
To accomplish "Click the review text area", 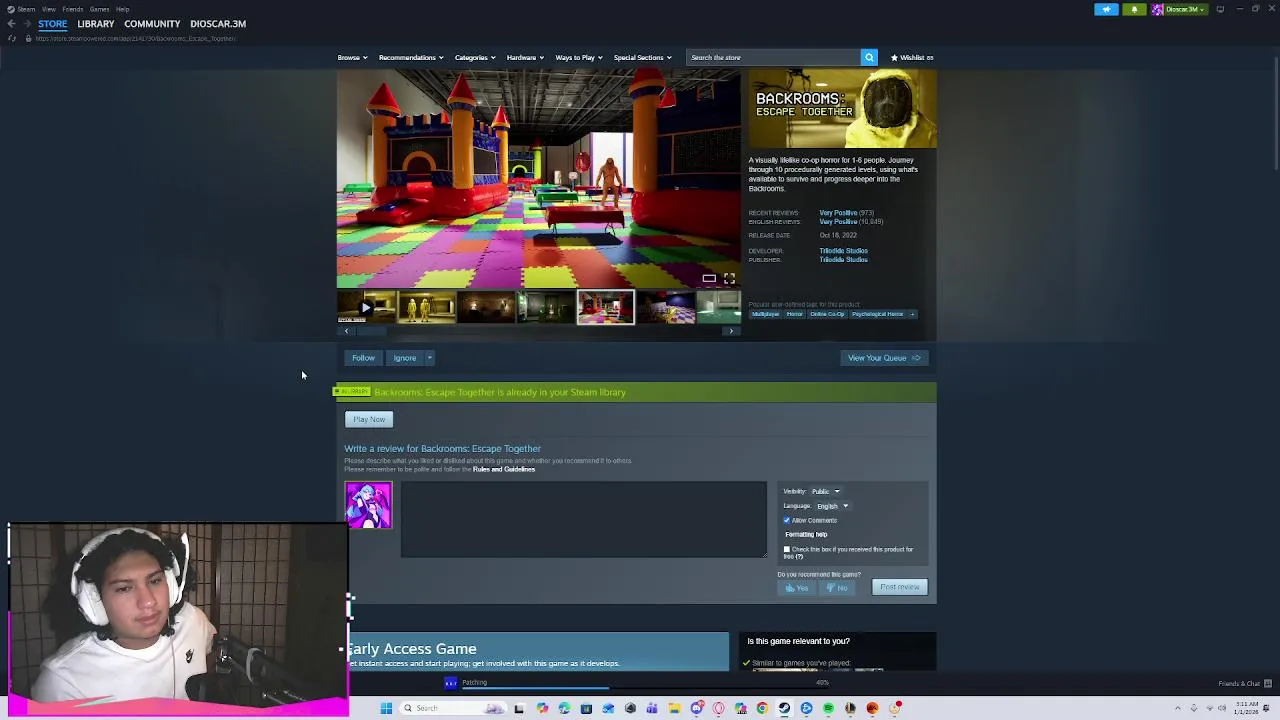I will pyautogui.click(x=584, y=519).
